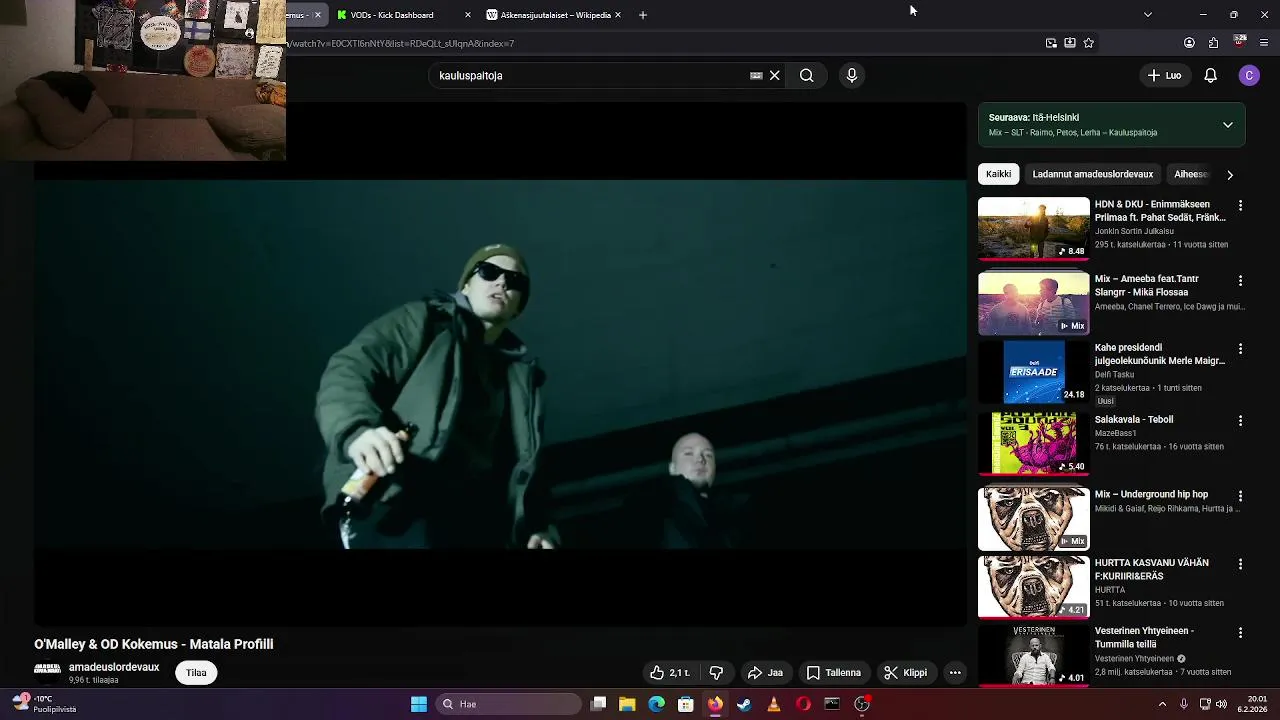List all browser tabs dropdown arrow
The height and width of the screenshot is (720, 1280).
pos(1147,15)
